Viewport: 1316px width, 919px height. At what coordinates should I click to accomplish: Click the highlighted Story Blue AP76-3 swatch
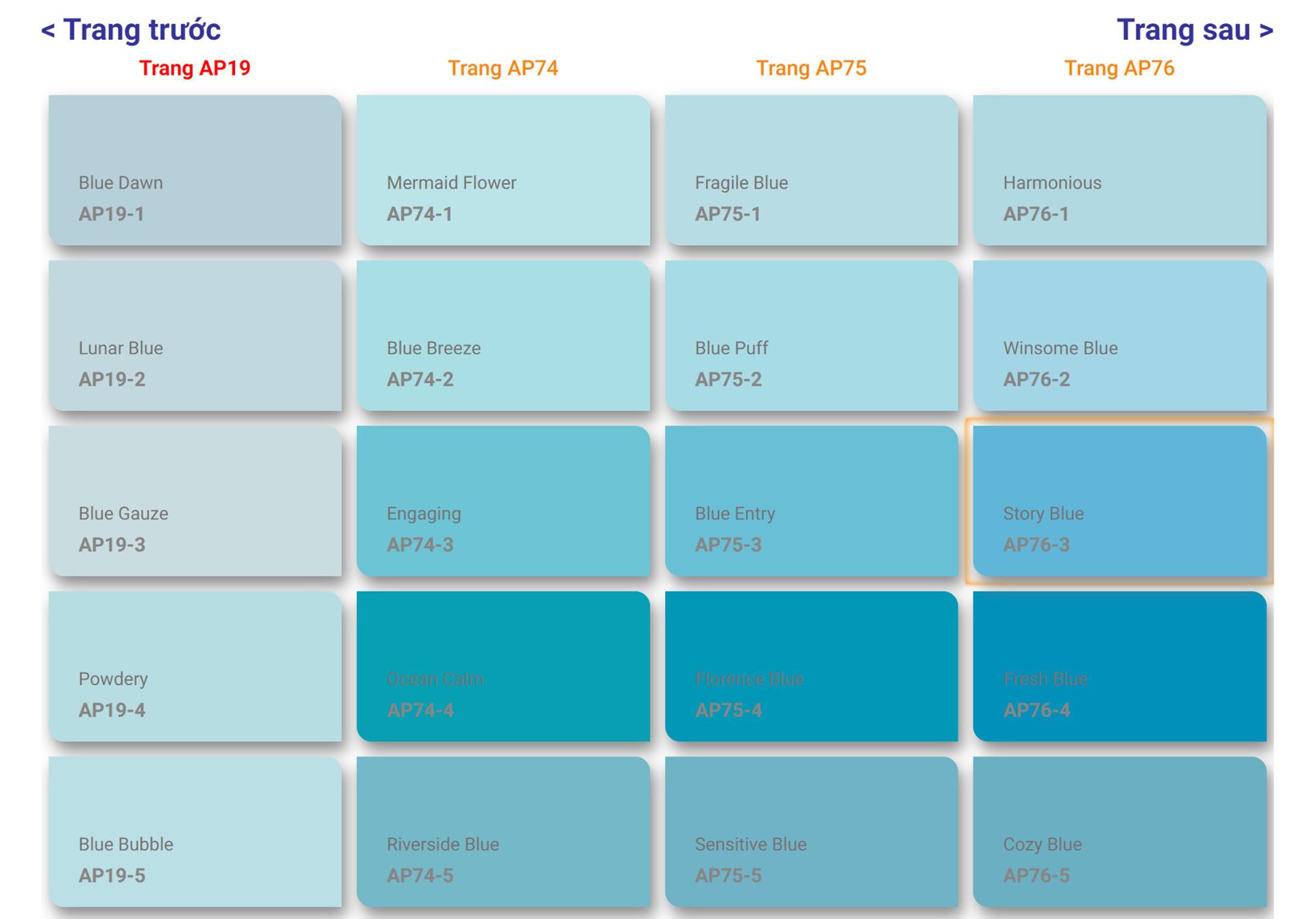(1119, 501)
